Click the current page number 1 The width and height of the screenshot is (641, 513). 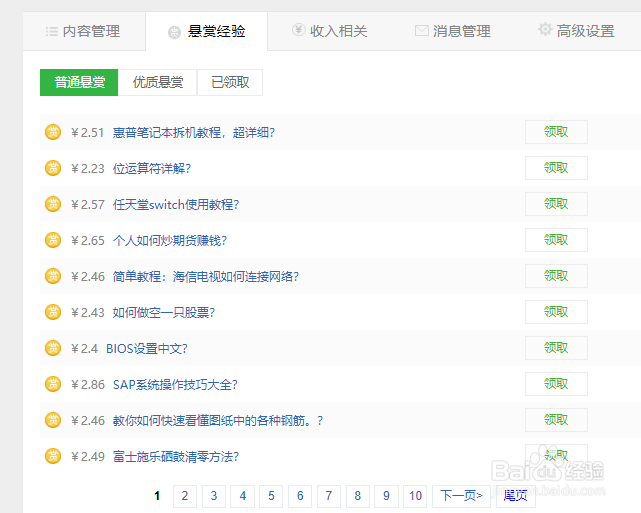tap(157, 496)
